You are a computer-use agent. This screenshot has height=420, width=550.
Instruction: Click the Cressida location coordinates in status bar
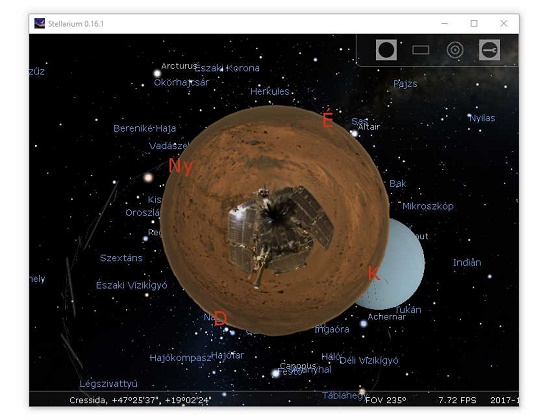pos(140,400)
